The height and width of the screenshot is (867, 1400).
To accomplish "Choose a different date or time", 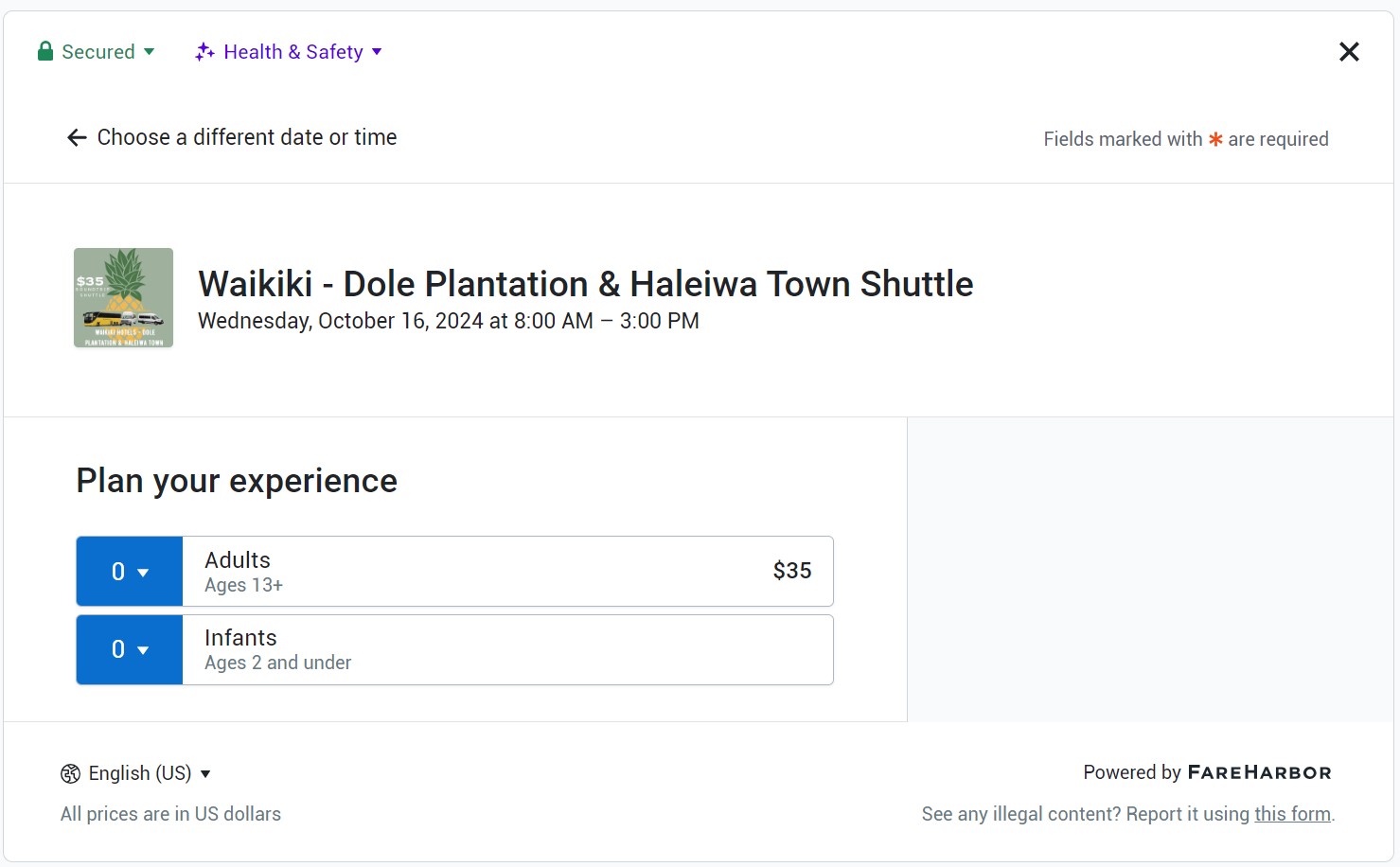I will tap(246, 137).
